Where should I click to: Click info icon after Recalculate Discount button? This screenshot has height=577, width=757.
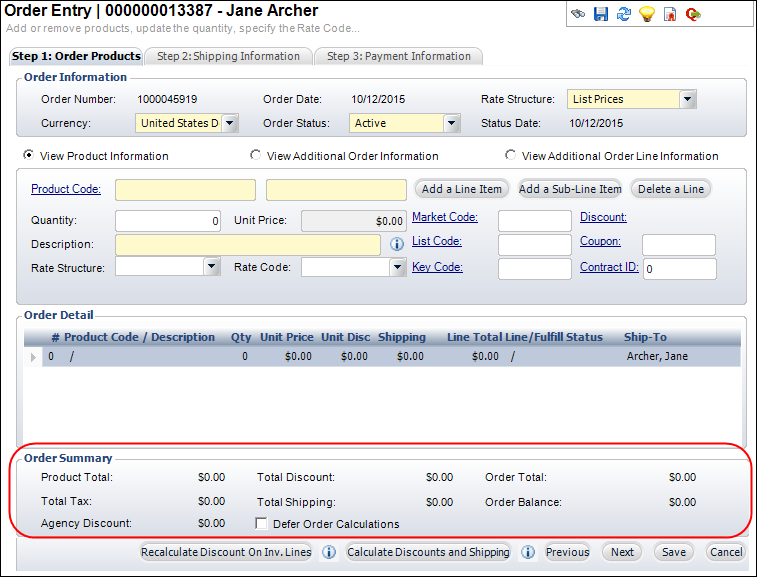click(329, 552)
